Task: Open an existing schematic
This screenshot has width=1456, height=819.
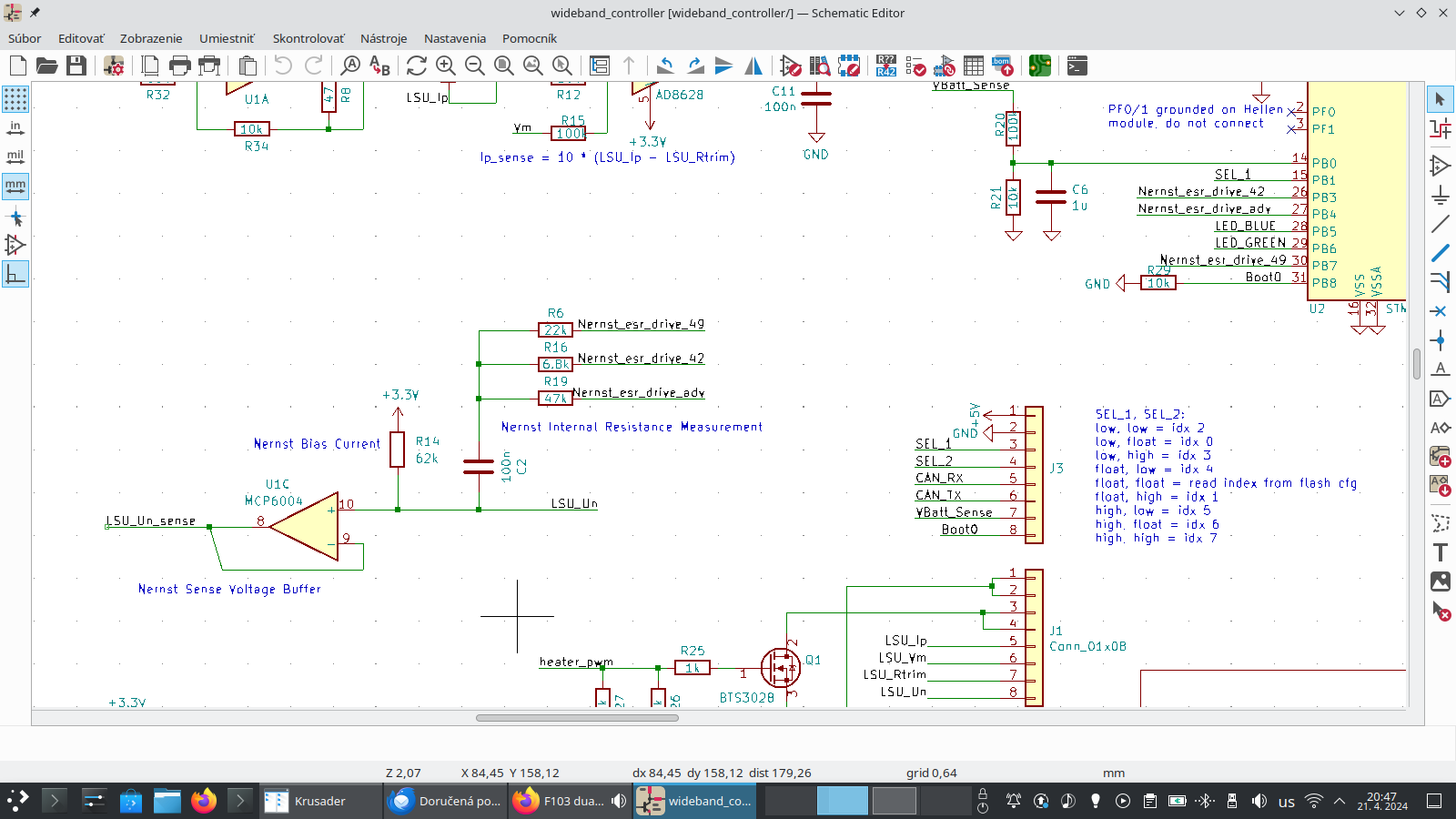Action: click(47, 66)
